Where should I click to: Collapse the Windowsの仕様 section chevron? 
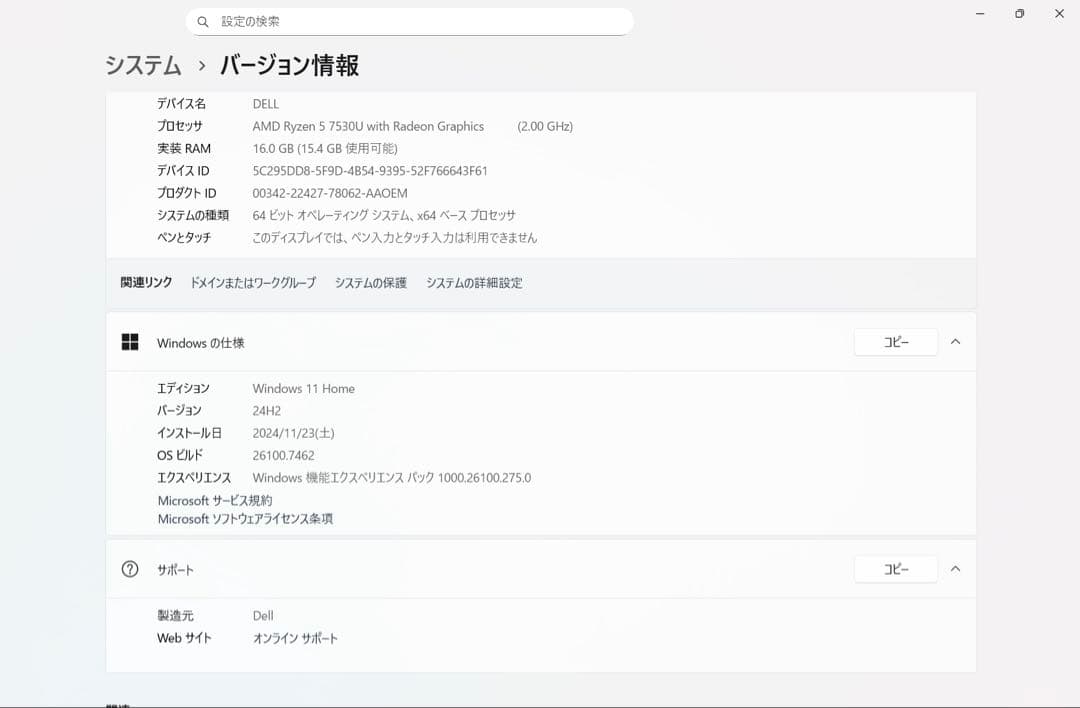click(955, 341)
